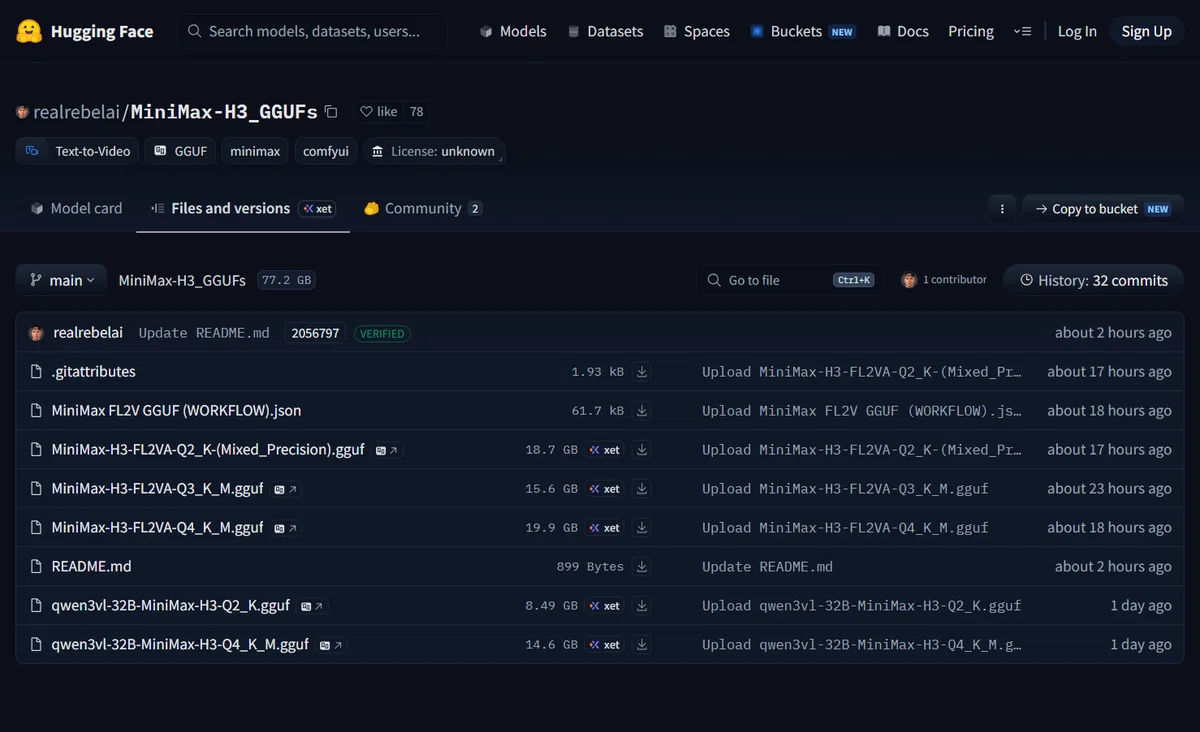Open the Community tab

[422, 208]
